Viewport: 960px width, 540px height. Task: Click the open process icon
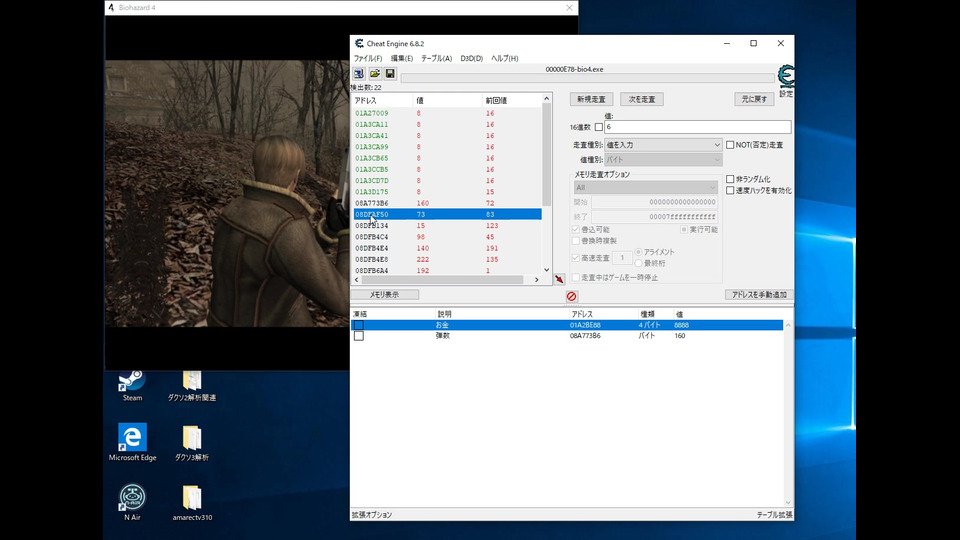358,74
